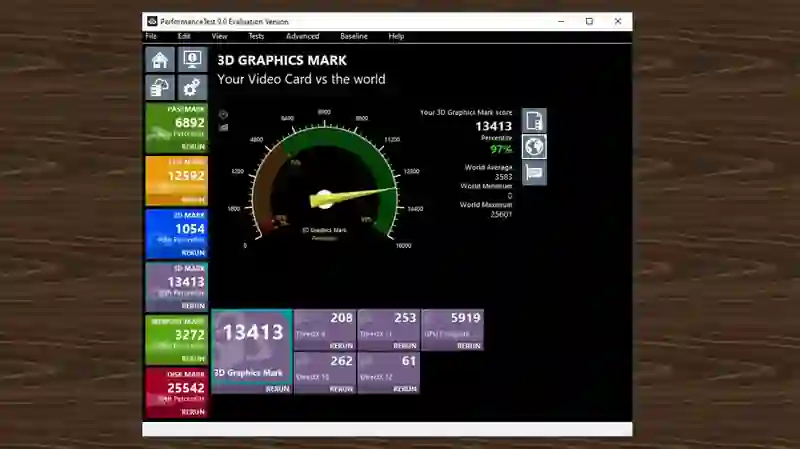Select the DirectX 11 tile scoring 253
Screen dimensions: 800x449
[388, 330]
